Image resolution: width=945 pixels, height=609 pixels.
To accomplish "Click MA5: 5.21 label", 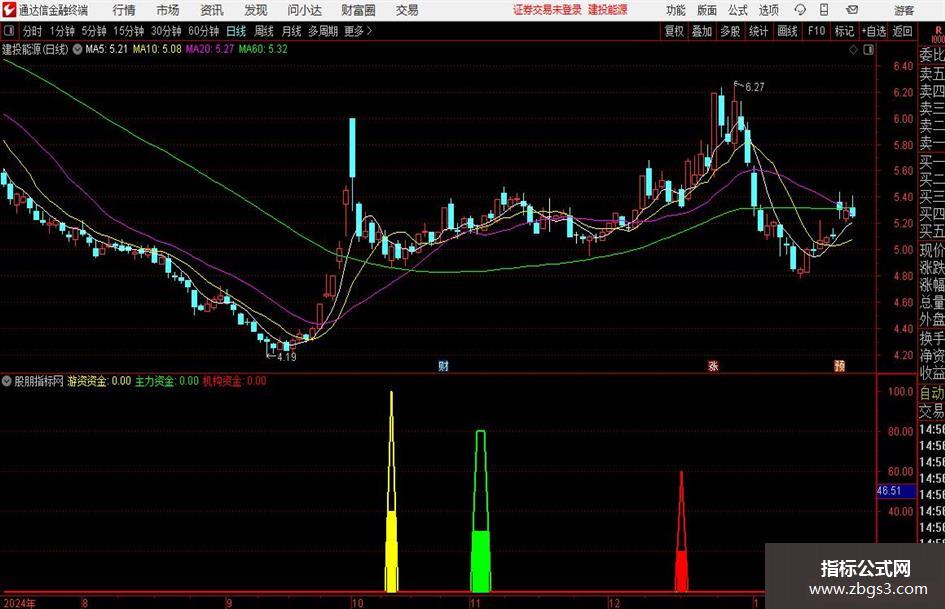I will point(106,49).
